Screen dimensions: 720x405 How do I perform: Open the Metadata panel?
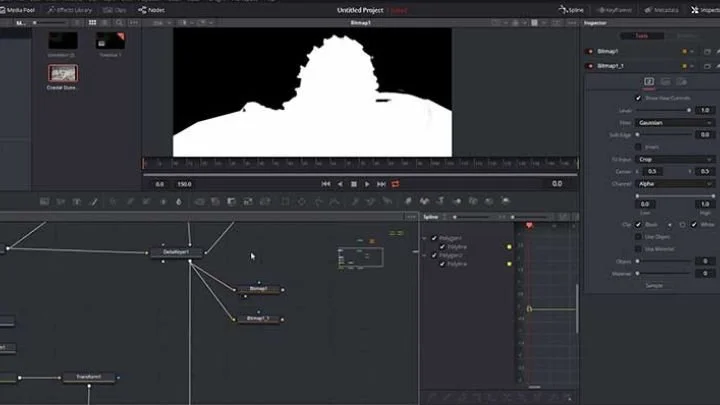pyautogui.click(x=661, y=10)
